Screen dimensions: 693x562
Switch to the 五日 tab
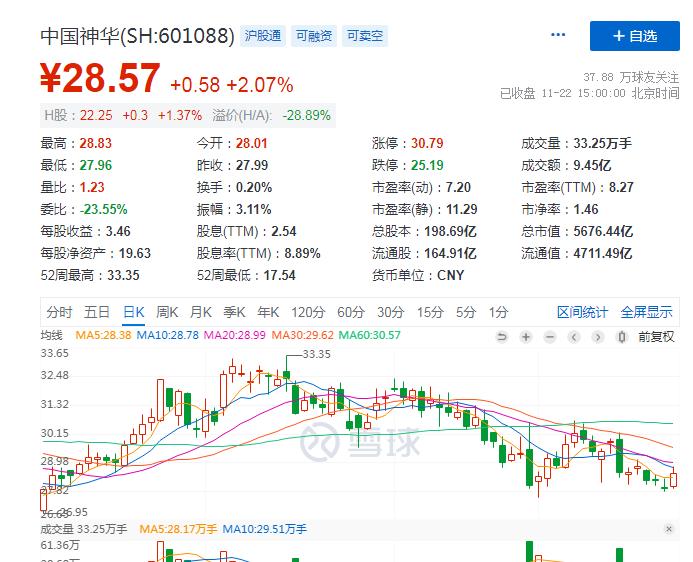click(x=97, y=312)
